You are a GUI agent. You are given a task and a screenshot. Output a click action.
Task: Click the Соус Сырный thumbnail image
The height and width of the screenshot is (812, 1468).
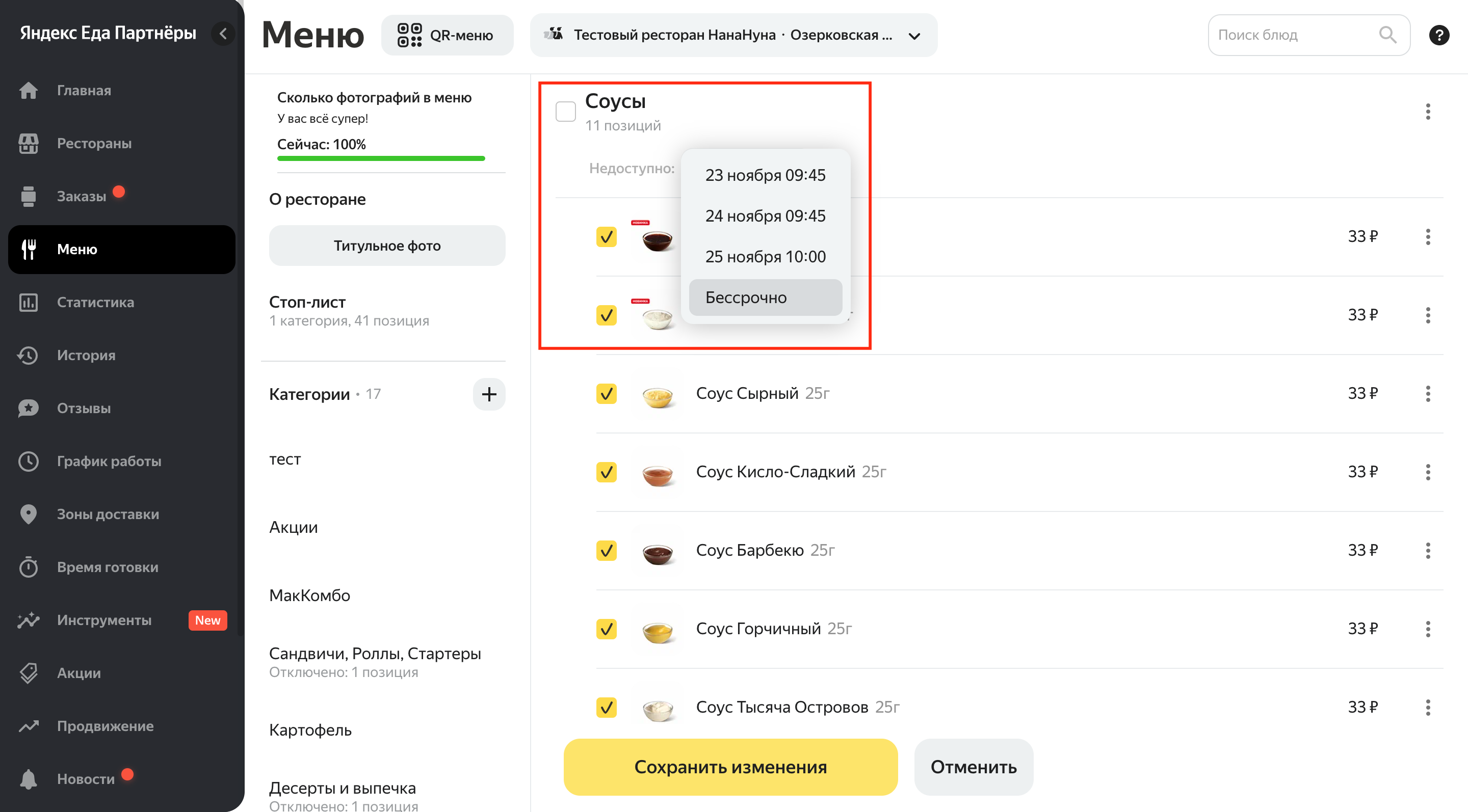pos(657,394)
